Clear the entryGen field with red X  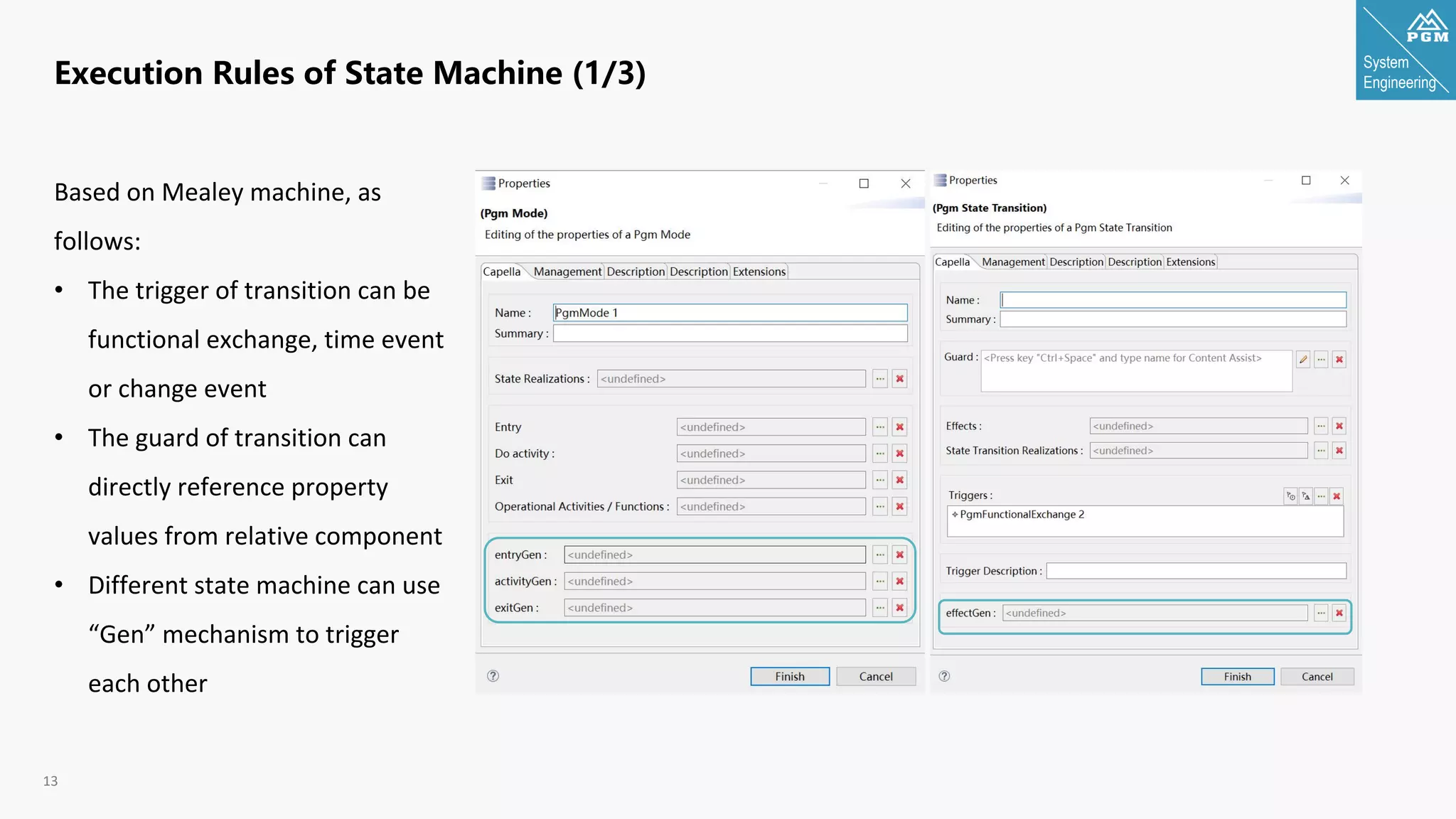tap(900, 555)
